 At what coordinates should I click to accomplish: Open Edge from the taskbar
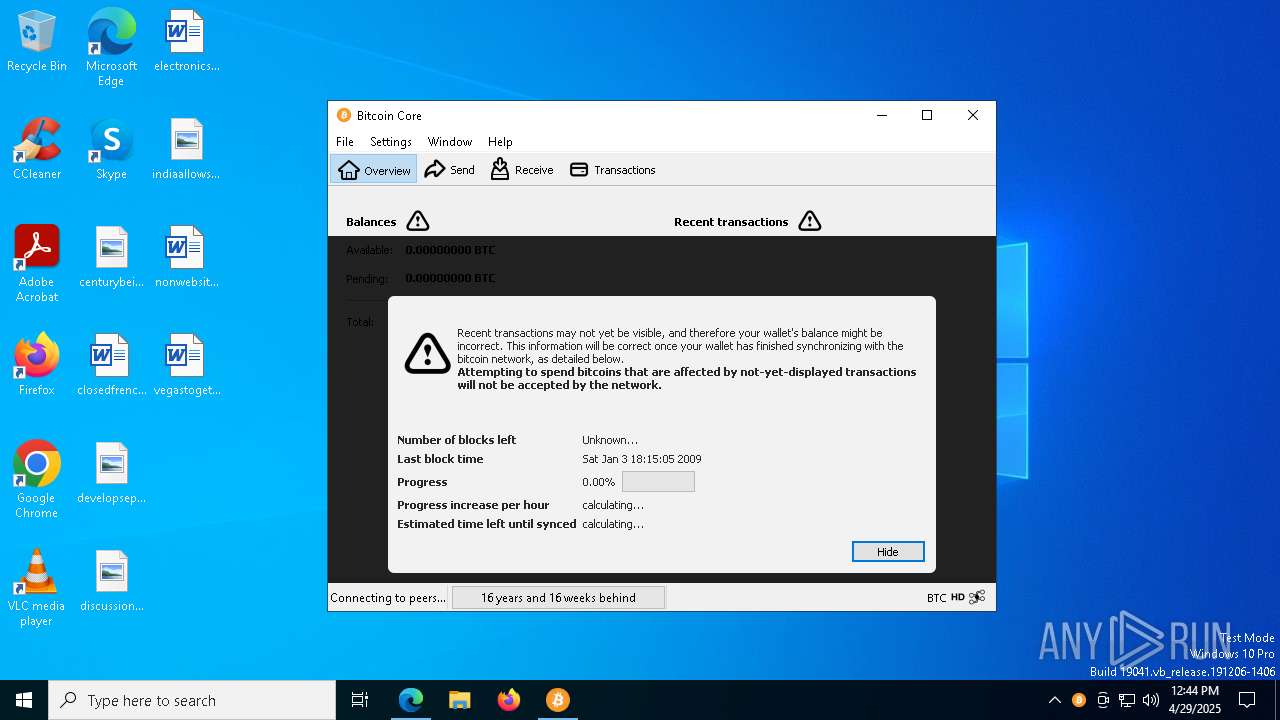coord(411,700)
